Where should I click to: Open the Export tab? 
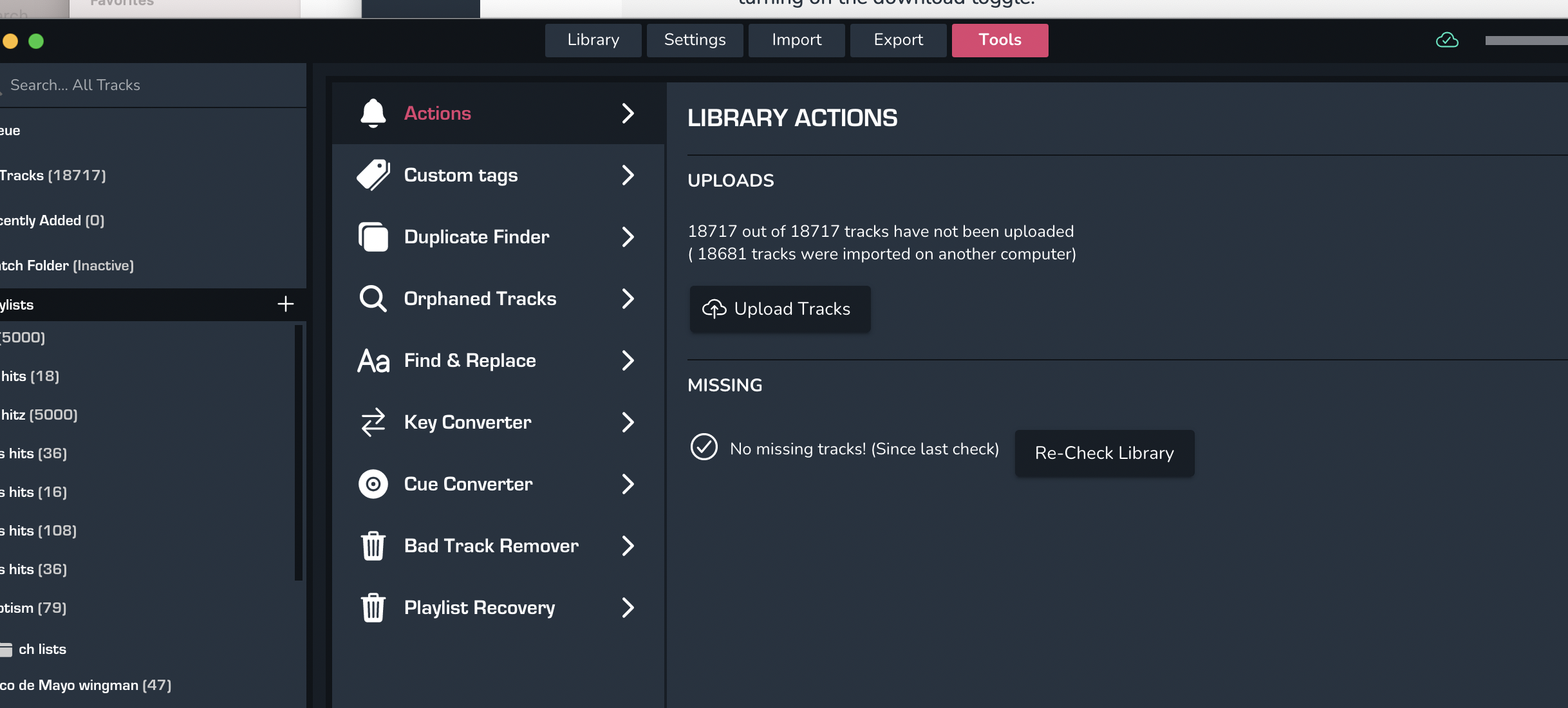pos(898,40)
